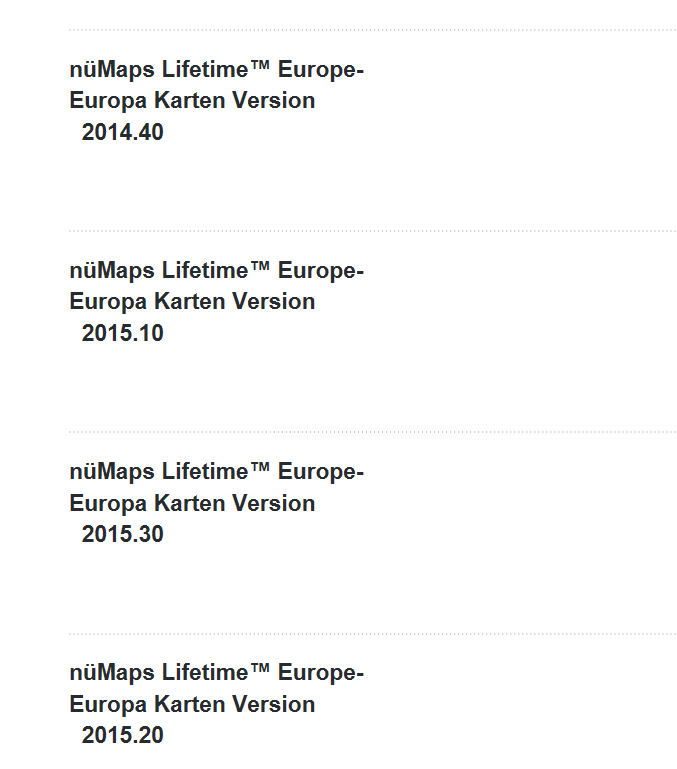Open the nüMaps Lifetime Europe 2015.10 entry
The image size is (677, 769).
pos(216,302)
